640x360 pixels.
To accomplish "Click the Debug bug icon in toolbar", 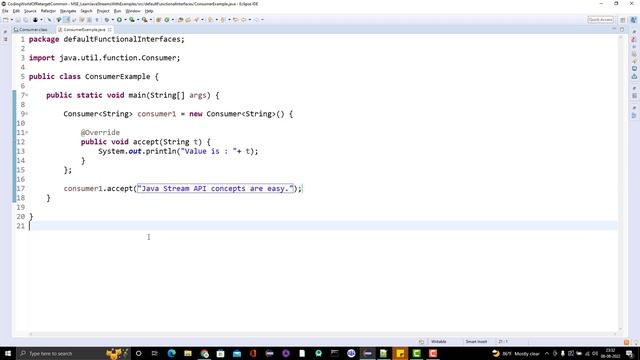I will point(107,20).
